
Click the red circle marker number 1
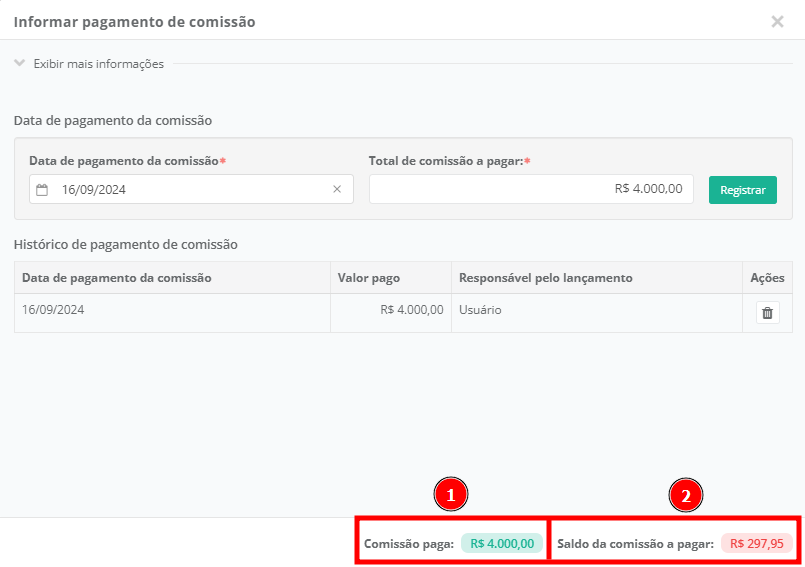(x=451, y=495)
